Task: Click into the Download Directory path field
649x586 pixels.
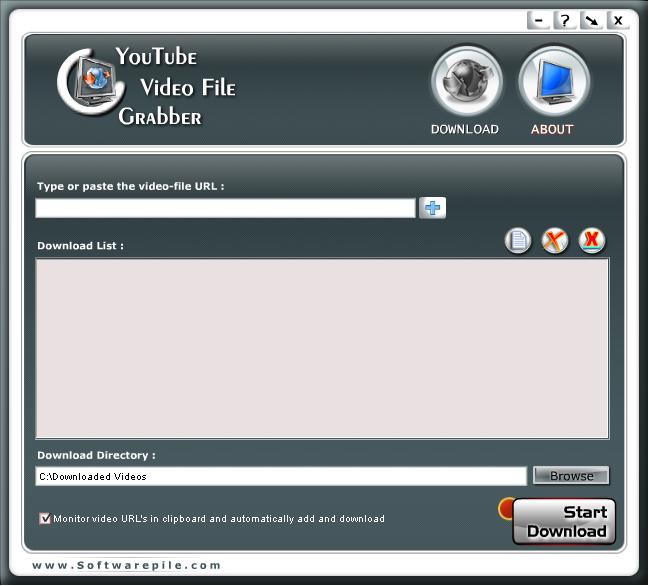Action: [281, 476]
